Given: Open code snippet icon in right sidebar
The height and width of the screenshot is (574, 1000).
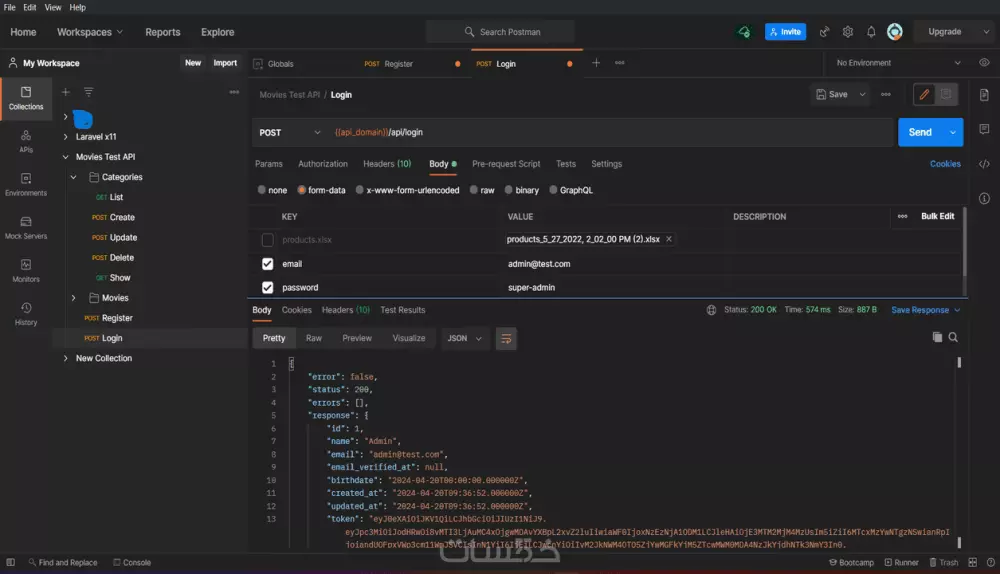Looking at the screenshot, I should click(x=984, y=164).
